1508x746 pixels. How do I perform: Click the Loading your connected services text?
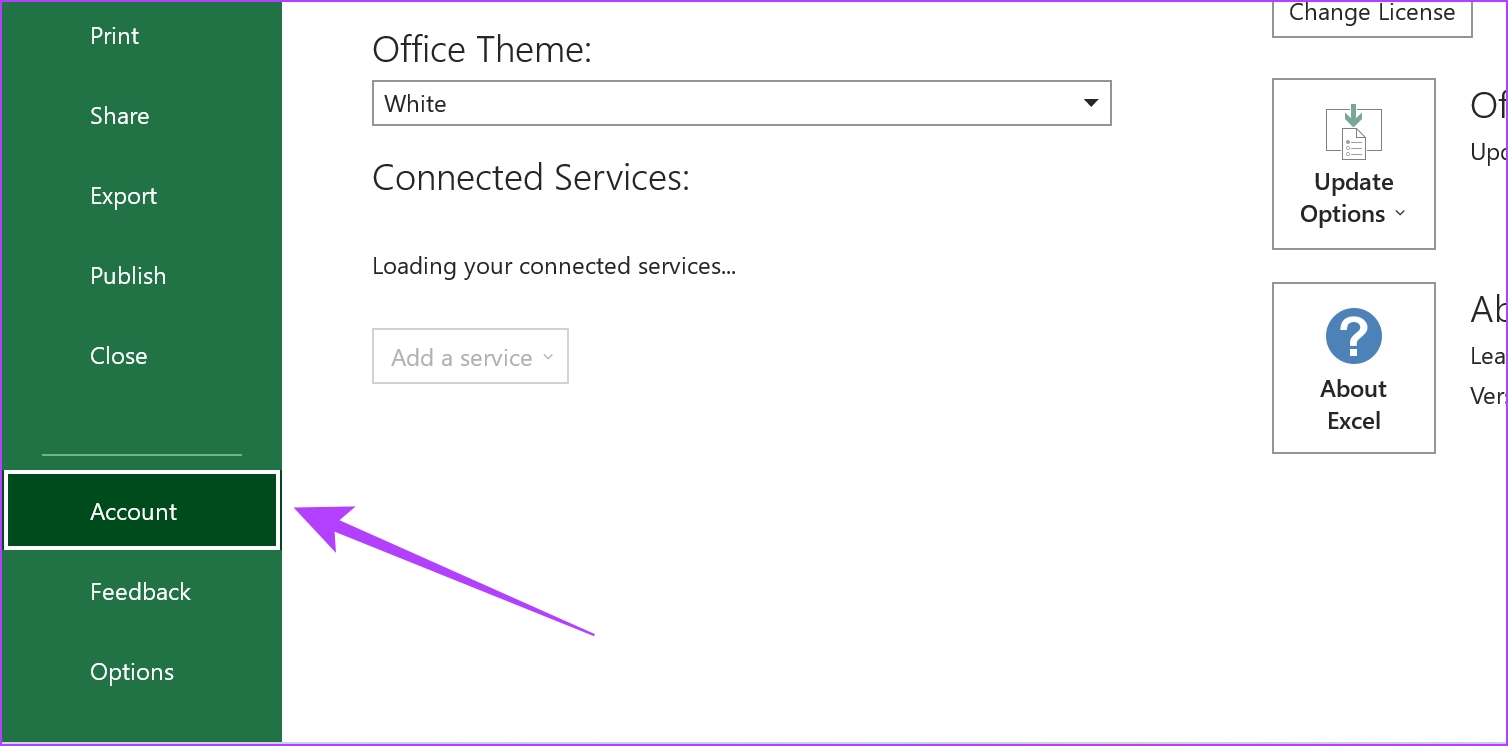click(x=554, y=266)
